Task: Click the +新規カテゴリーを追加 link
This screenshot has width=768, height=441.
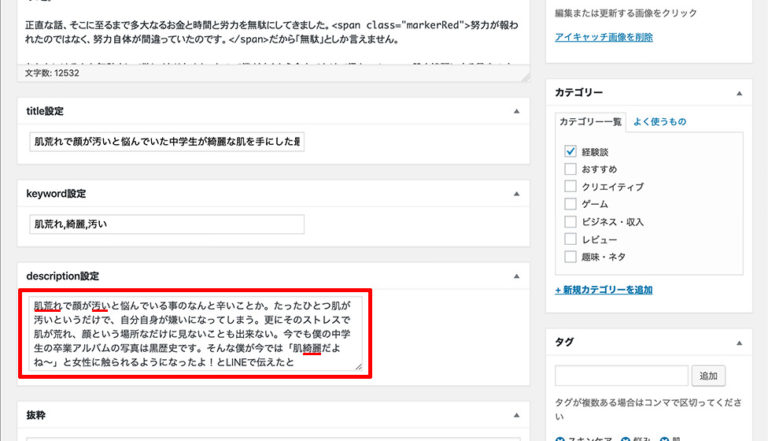Action: pyautogui.click(x=603, y=290)
